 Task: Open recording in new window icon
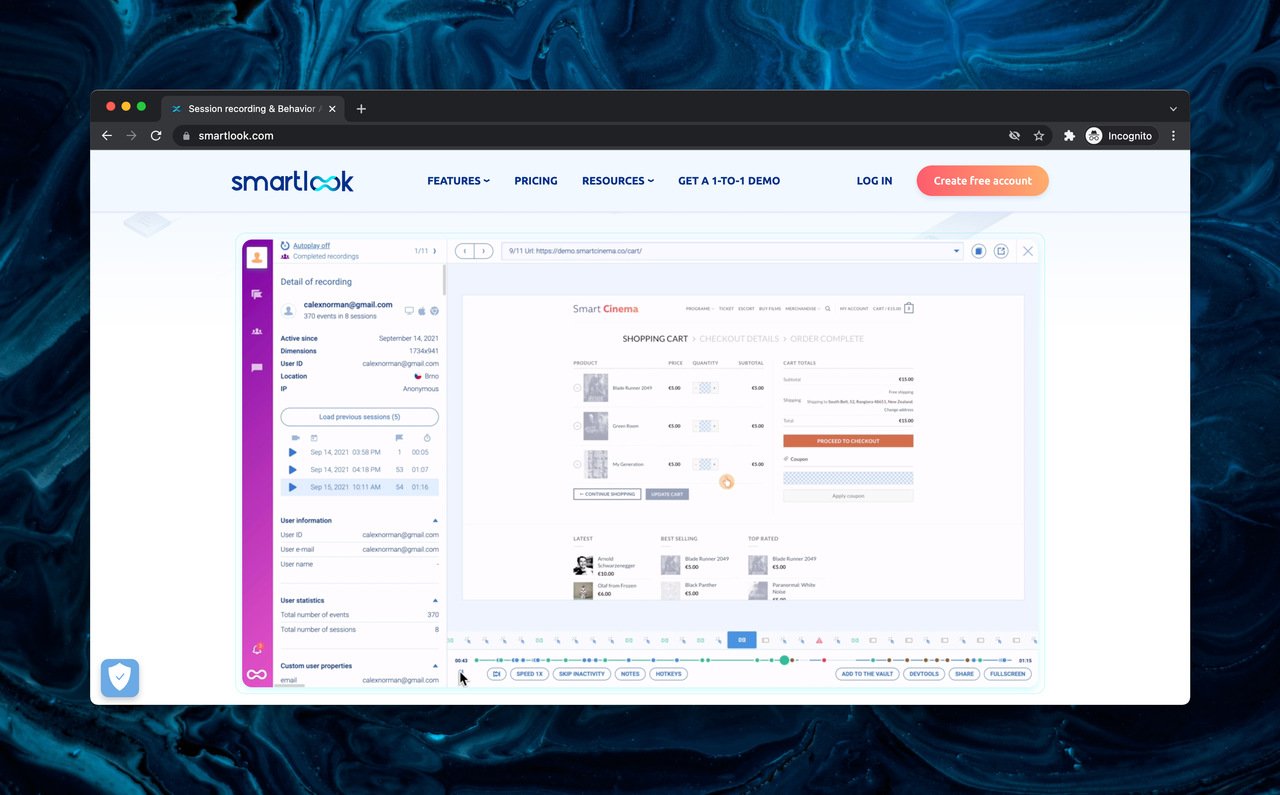click(1001, 251)
